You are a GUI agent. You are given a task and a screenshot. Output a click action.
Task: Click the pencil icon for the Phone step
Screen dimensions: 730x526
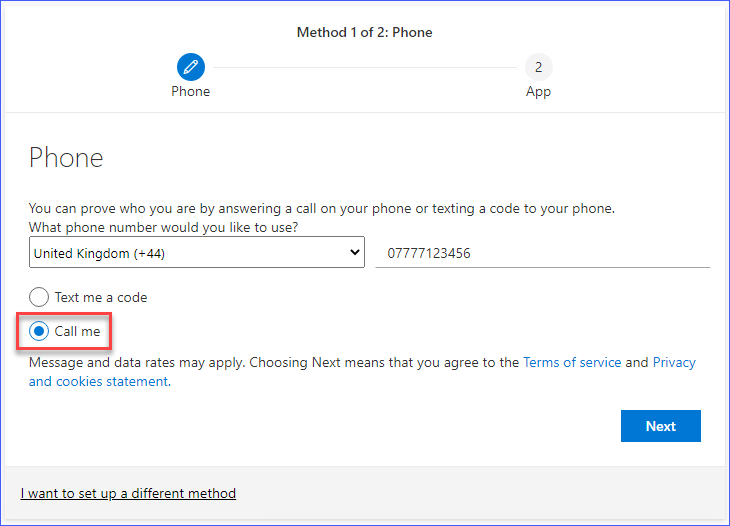(x=190, y=67)
